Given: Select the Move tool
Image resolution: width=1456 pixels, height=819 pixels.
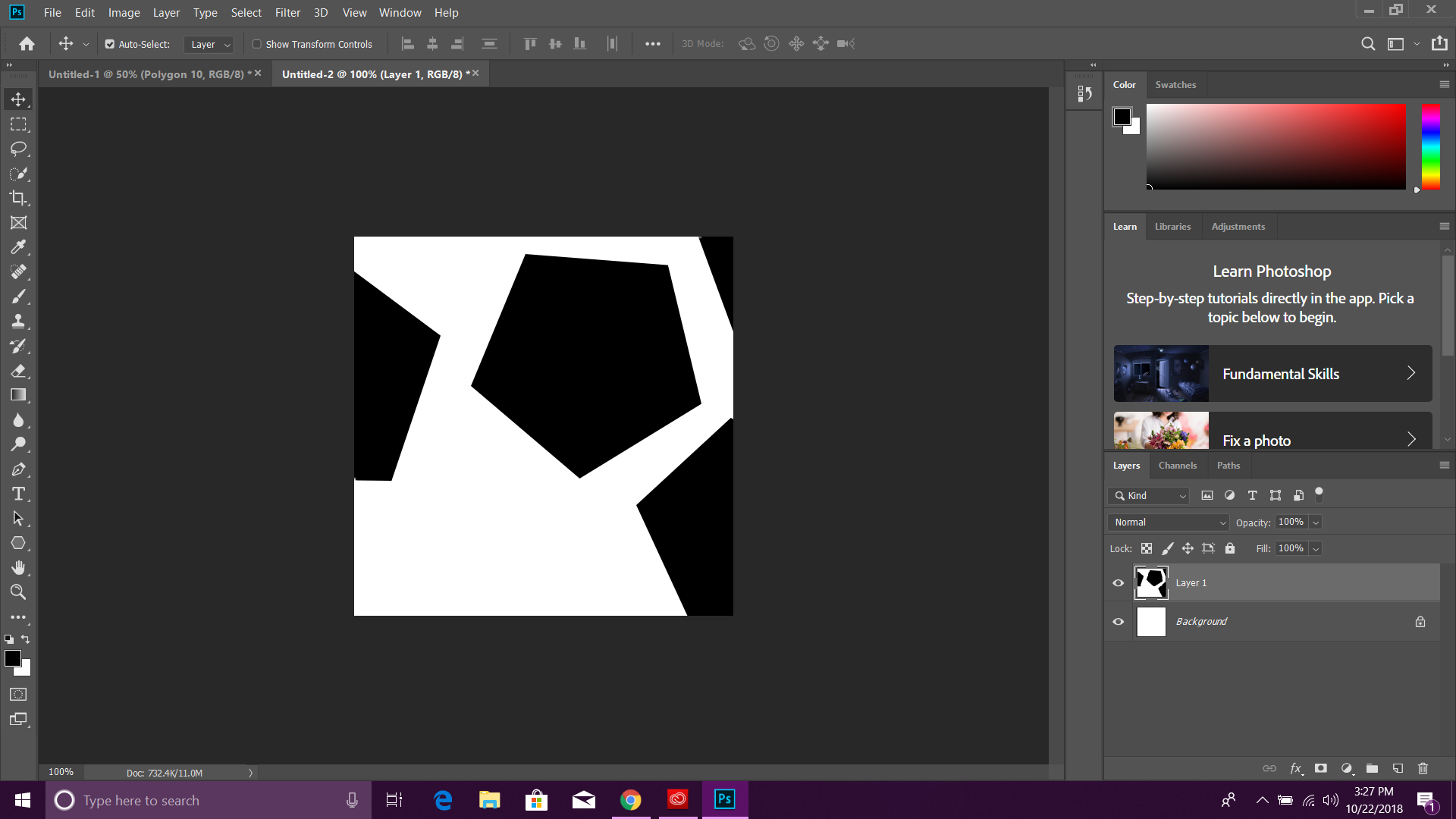Looking at the screenshot, I should (x=19, y=99).
